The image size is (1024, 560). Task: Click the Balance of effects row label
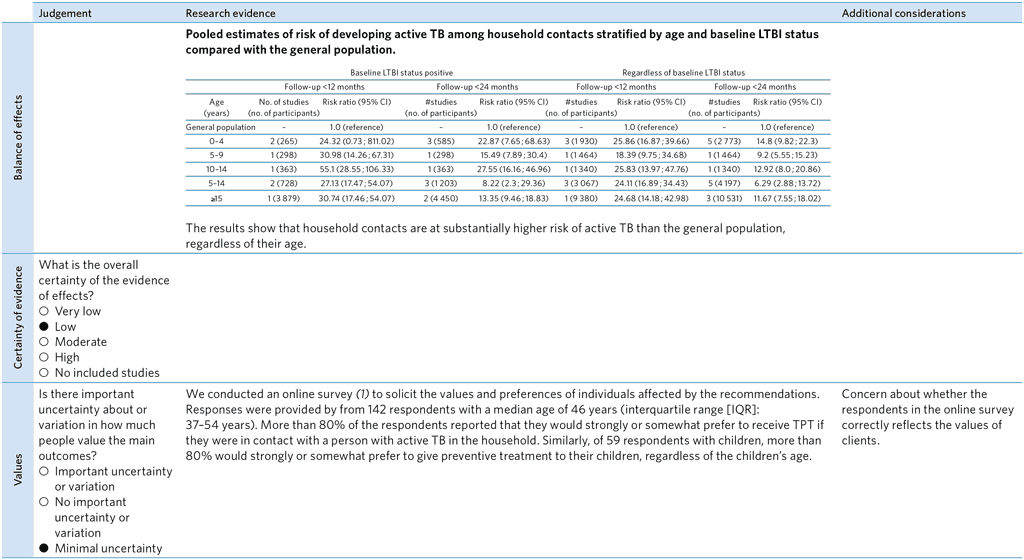coord(18,138)
